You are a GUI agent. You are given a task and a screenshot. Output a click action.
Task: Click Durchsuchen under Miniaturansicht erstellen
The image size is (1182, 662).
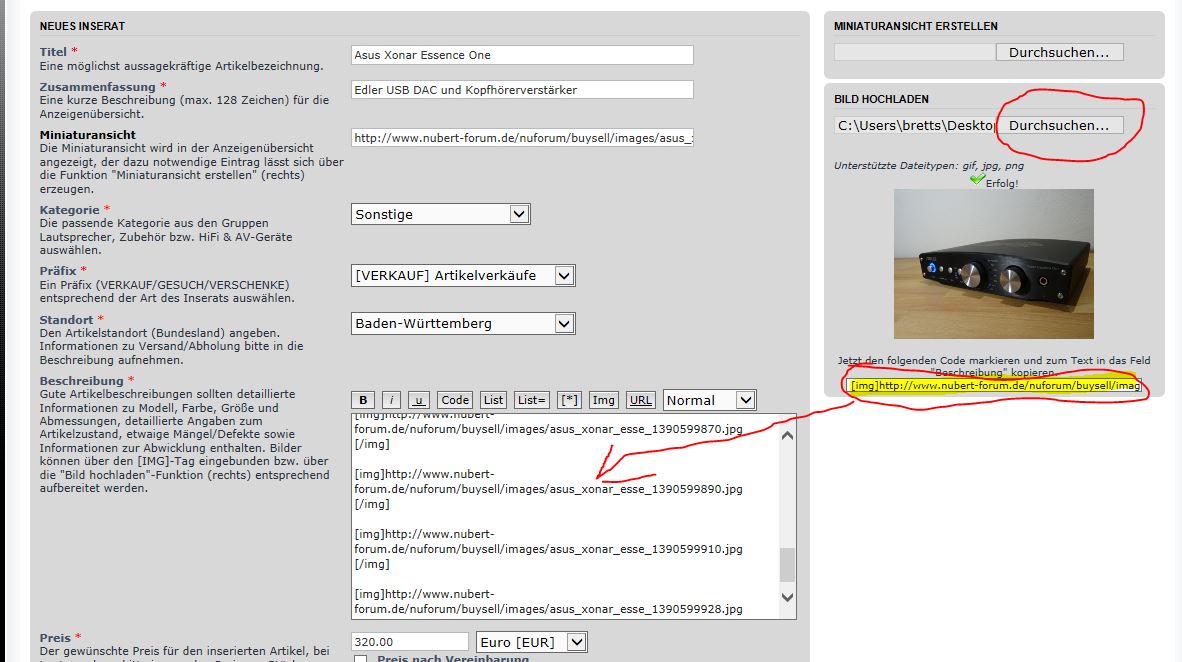click(1059, 52)
